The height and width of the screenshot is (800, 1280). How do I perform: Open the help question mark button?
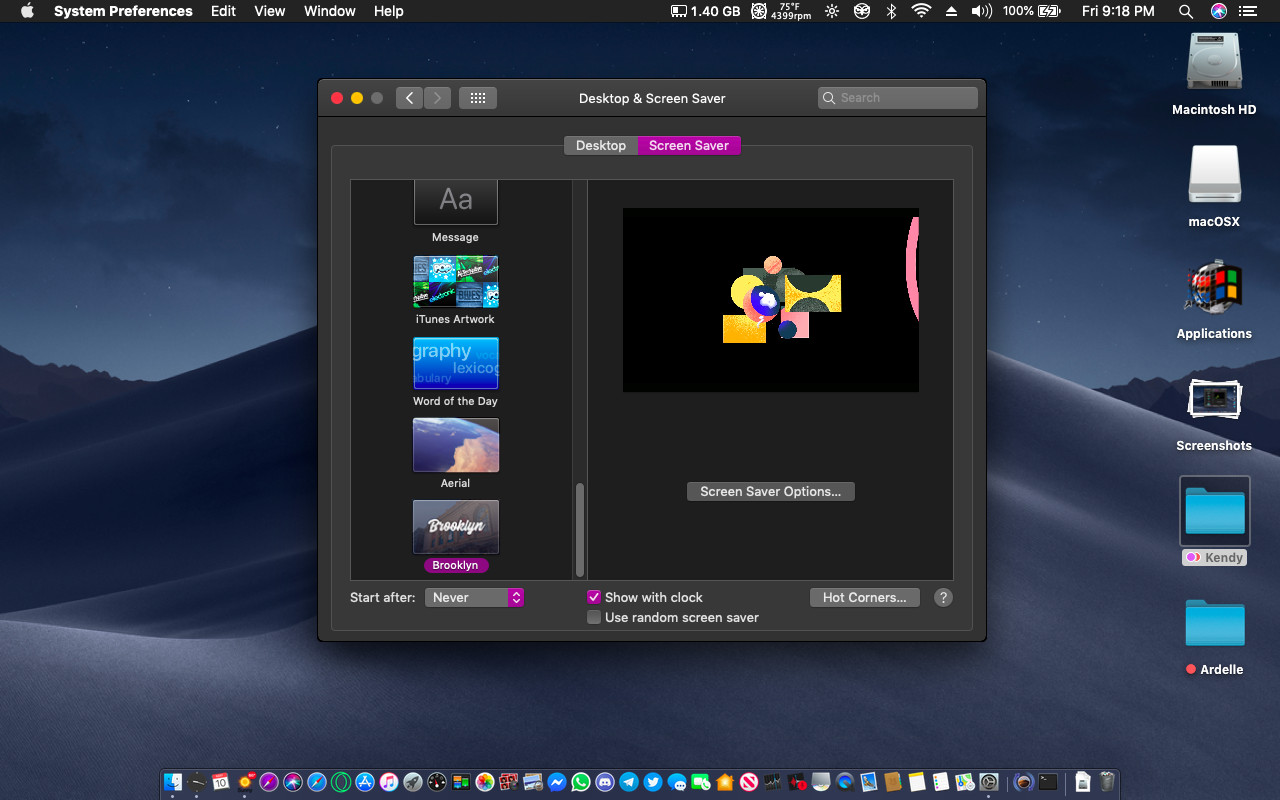943,597
